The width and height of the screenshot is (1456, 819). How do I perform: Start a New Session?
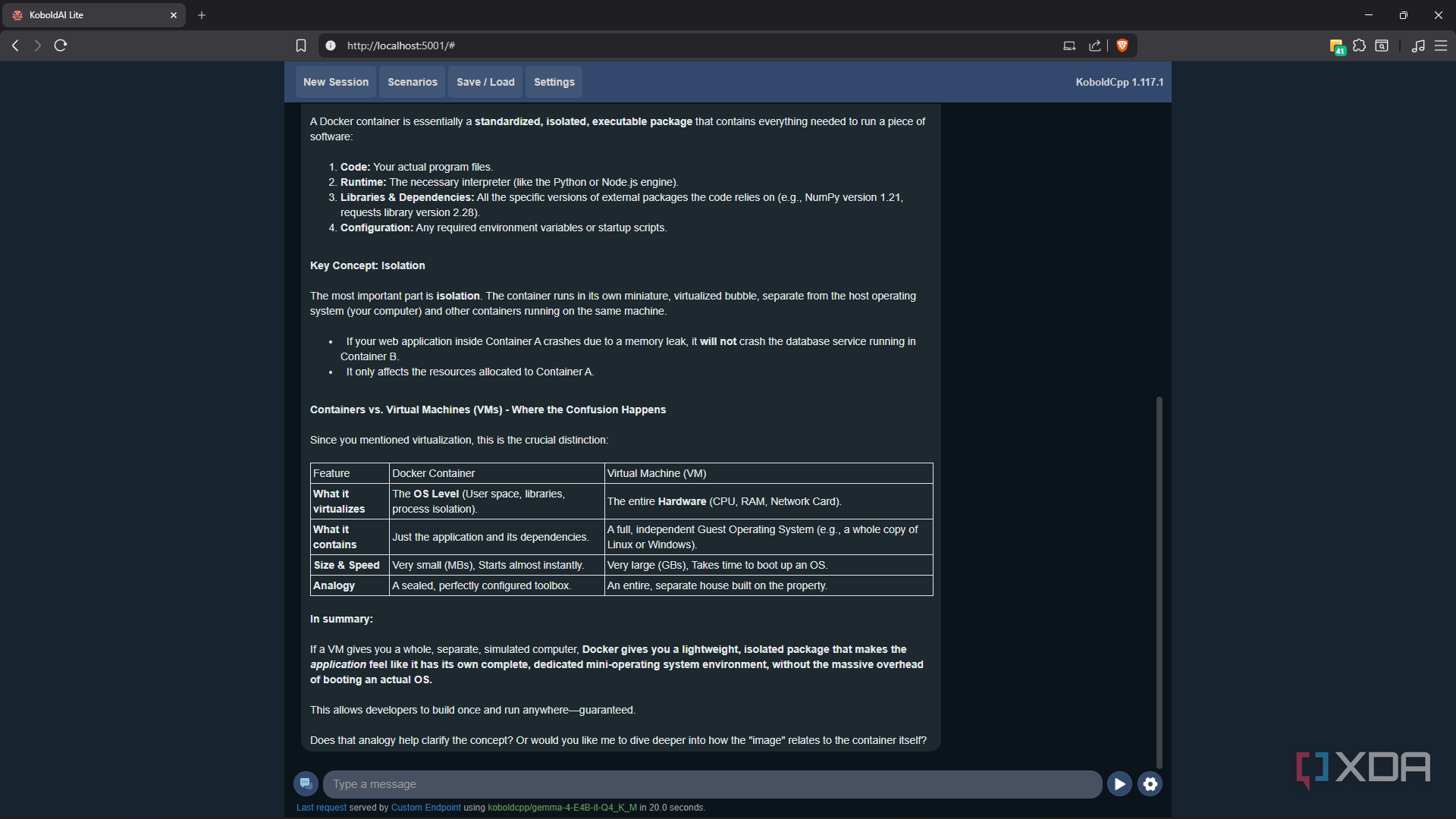click(336, 82)
